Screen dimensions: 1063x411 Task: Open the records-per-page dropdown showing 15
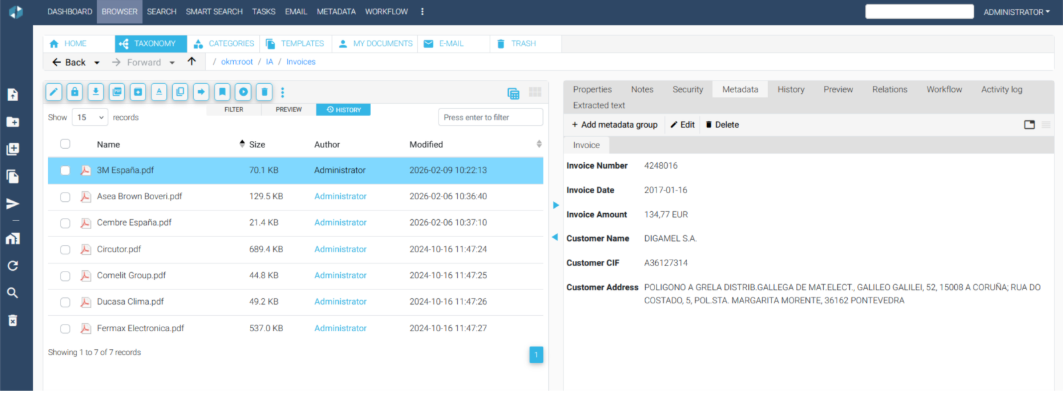89,117
